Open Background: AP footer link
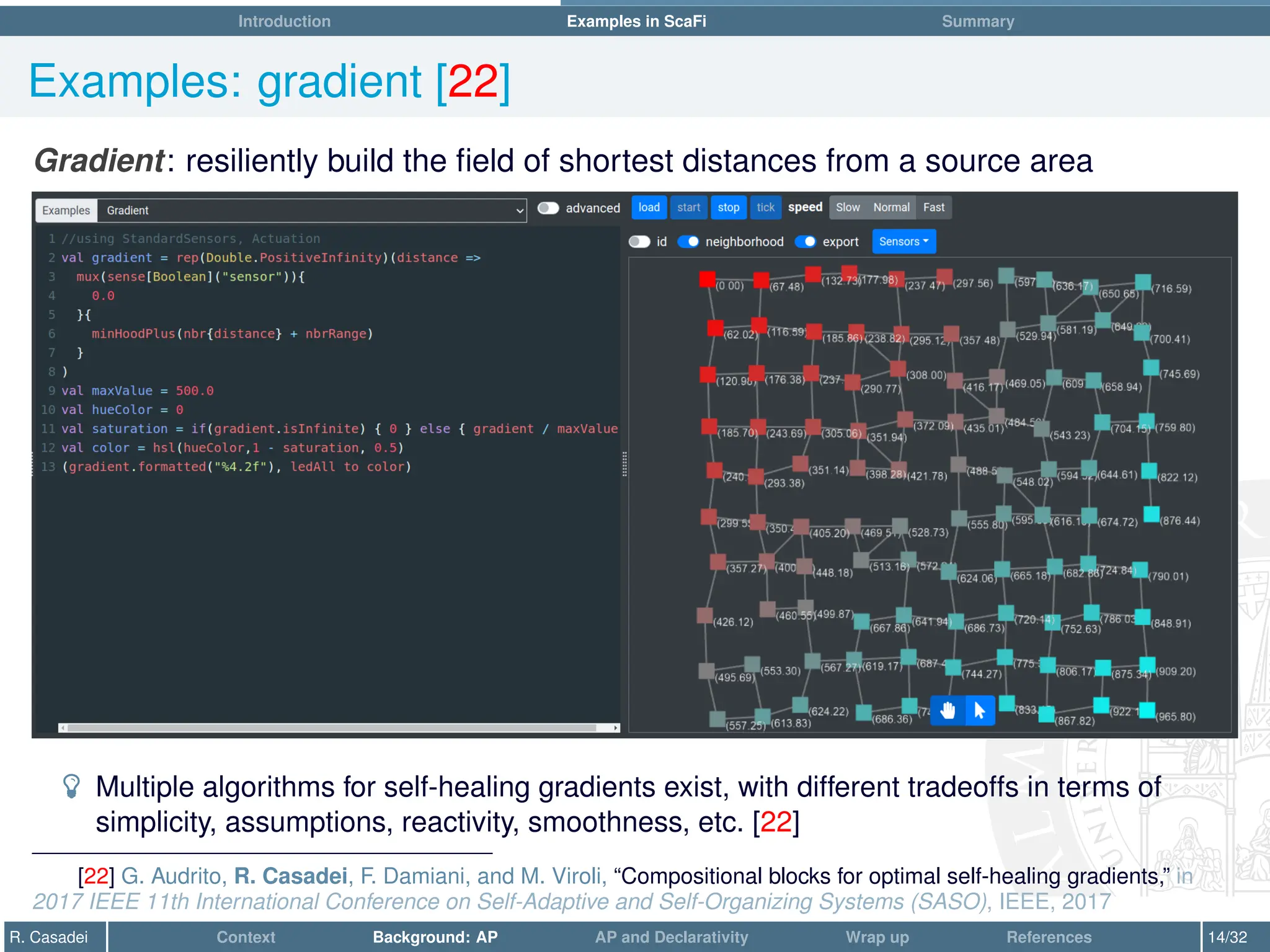Image resolution: width=1270 pixels, height=952 pixels. point(435,937)
